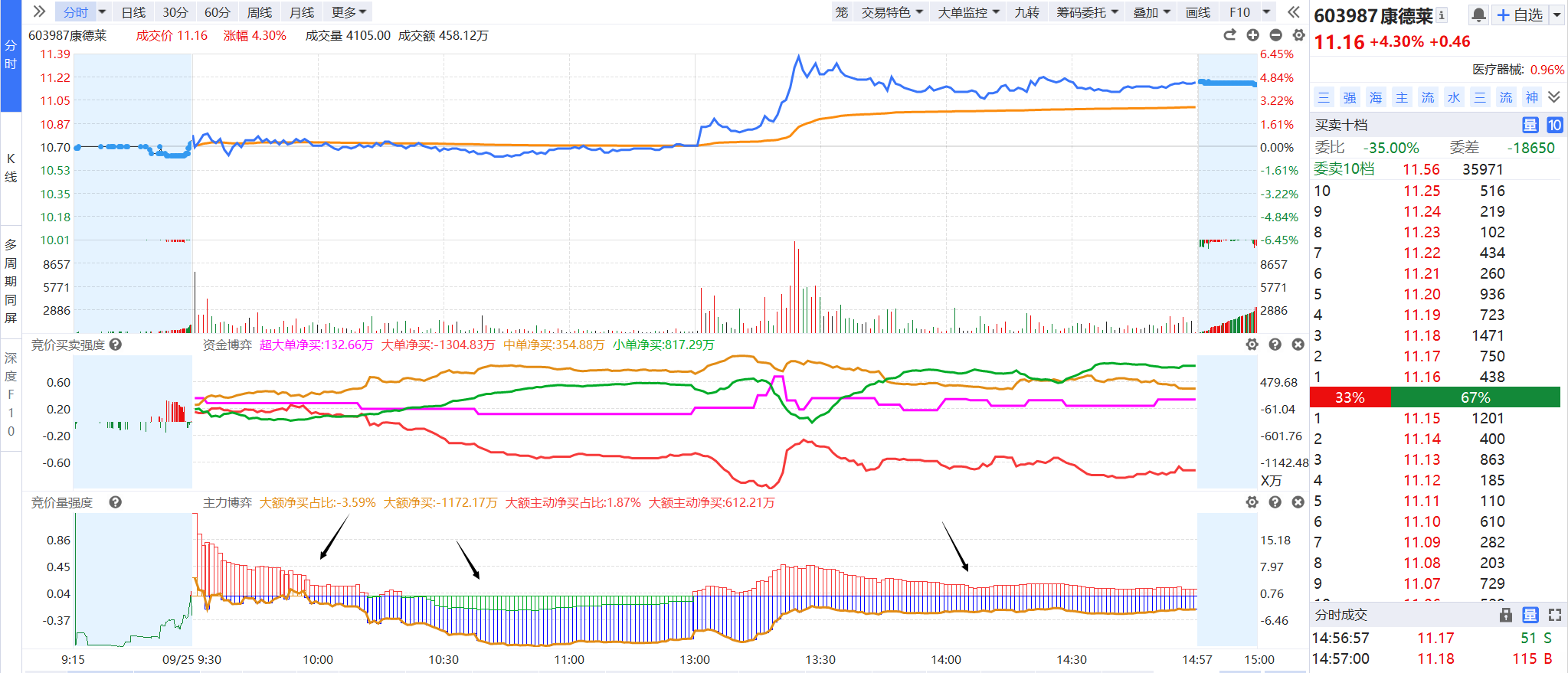The height and width of the screenshot is (673, 1568).
Task: Open settings gear of the 资金博弈 panel
Action: [1252, 345]
